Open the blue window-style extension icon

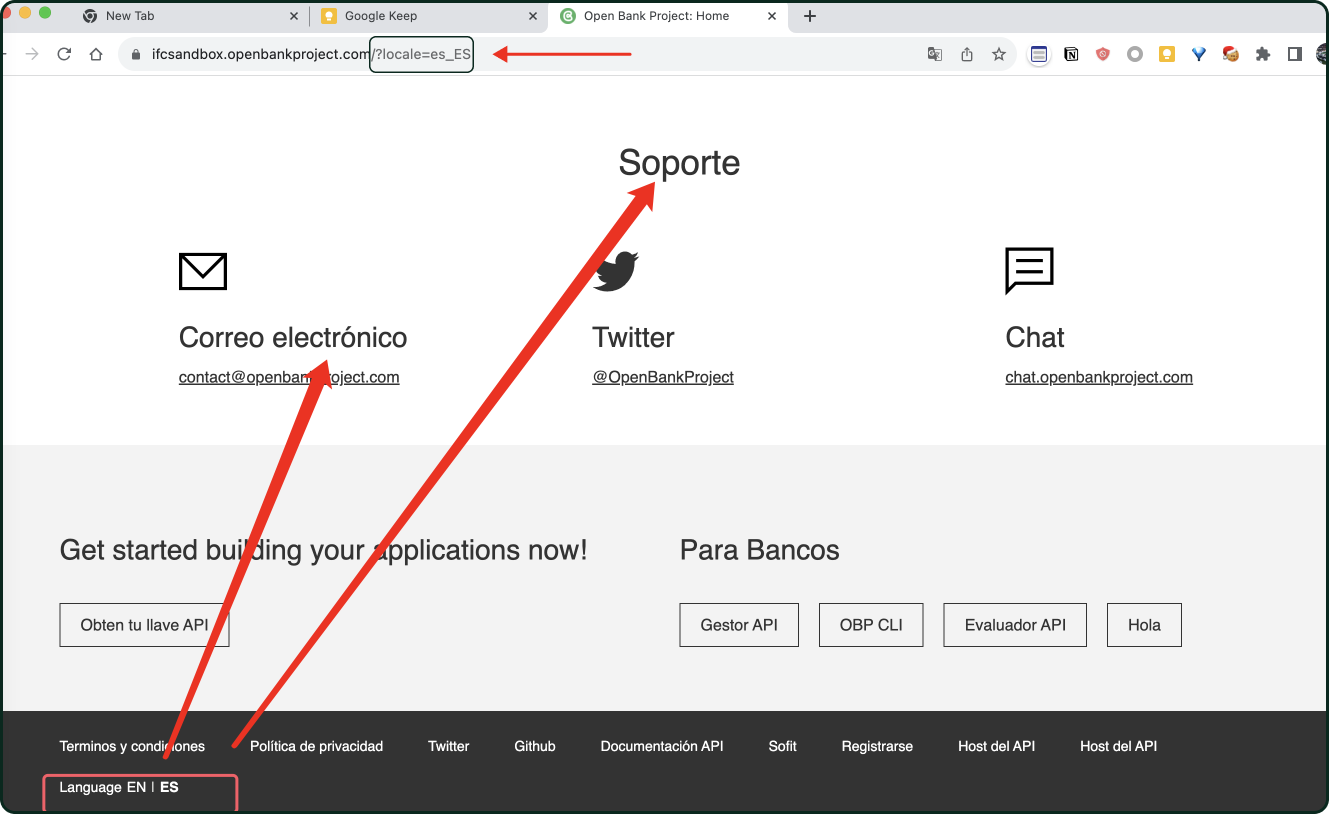click(1039, 54)
